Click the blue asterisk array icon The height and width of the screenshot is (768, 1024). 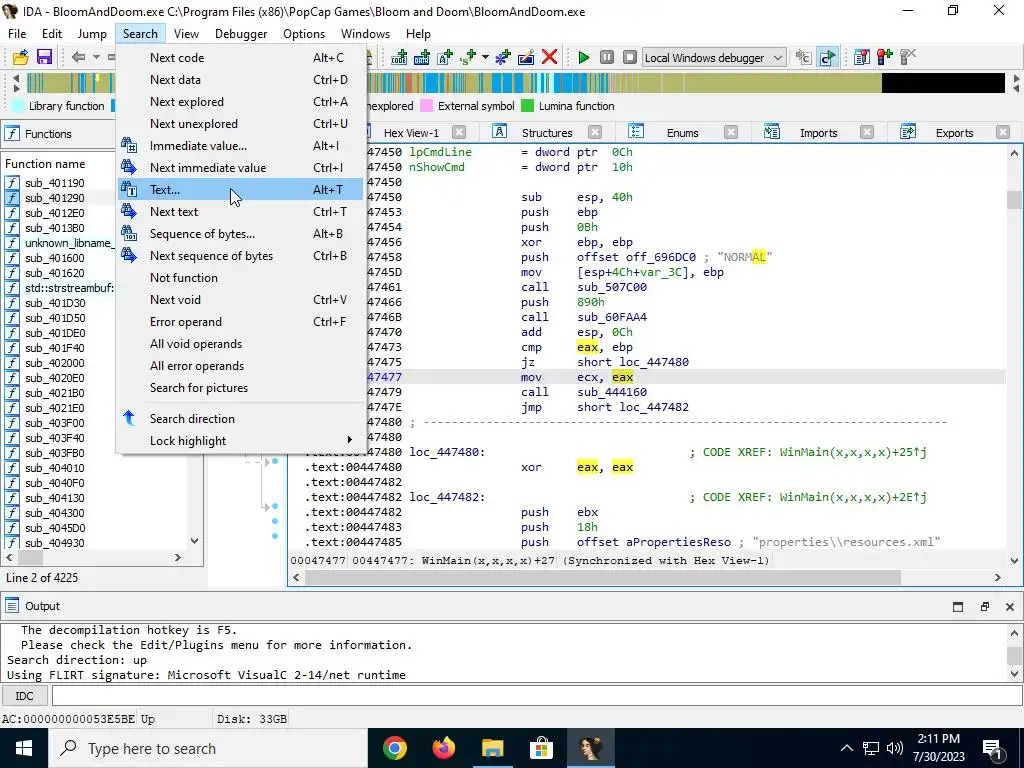coord(503,57)
